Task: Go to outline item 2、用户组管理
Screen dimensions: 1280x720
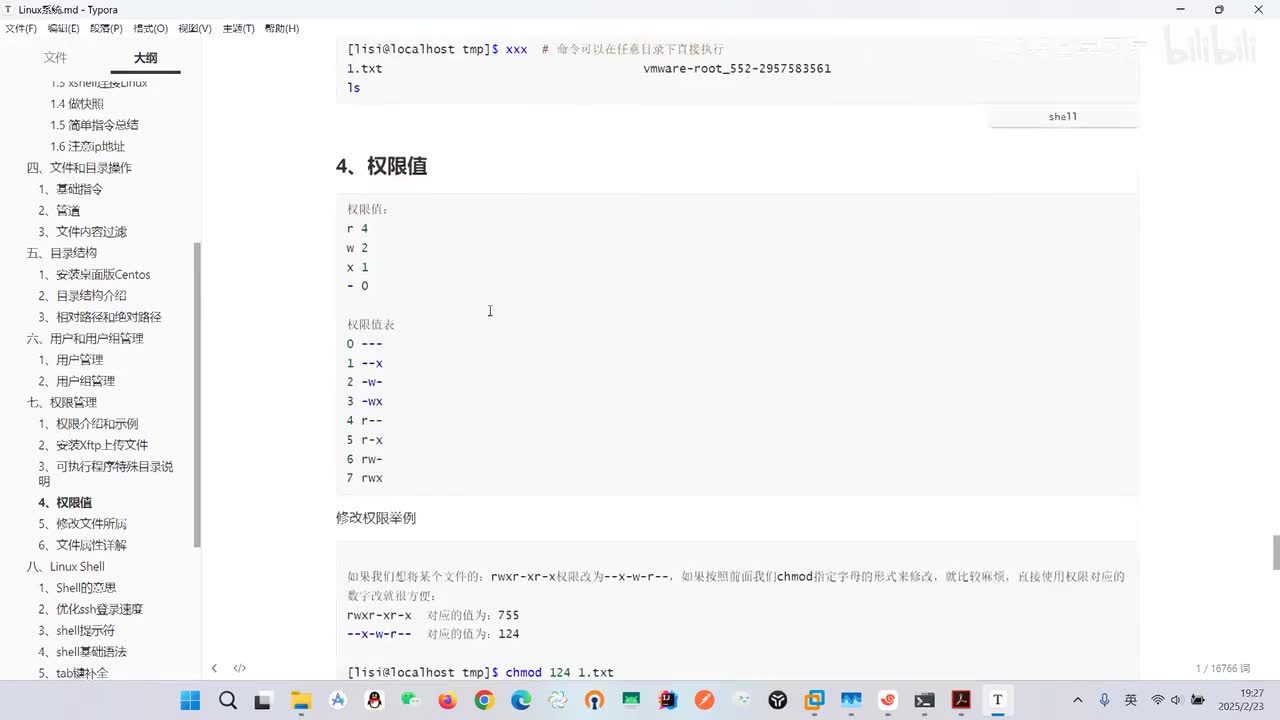Action: [76, 381]
